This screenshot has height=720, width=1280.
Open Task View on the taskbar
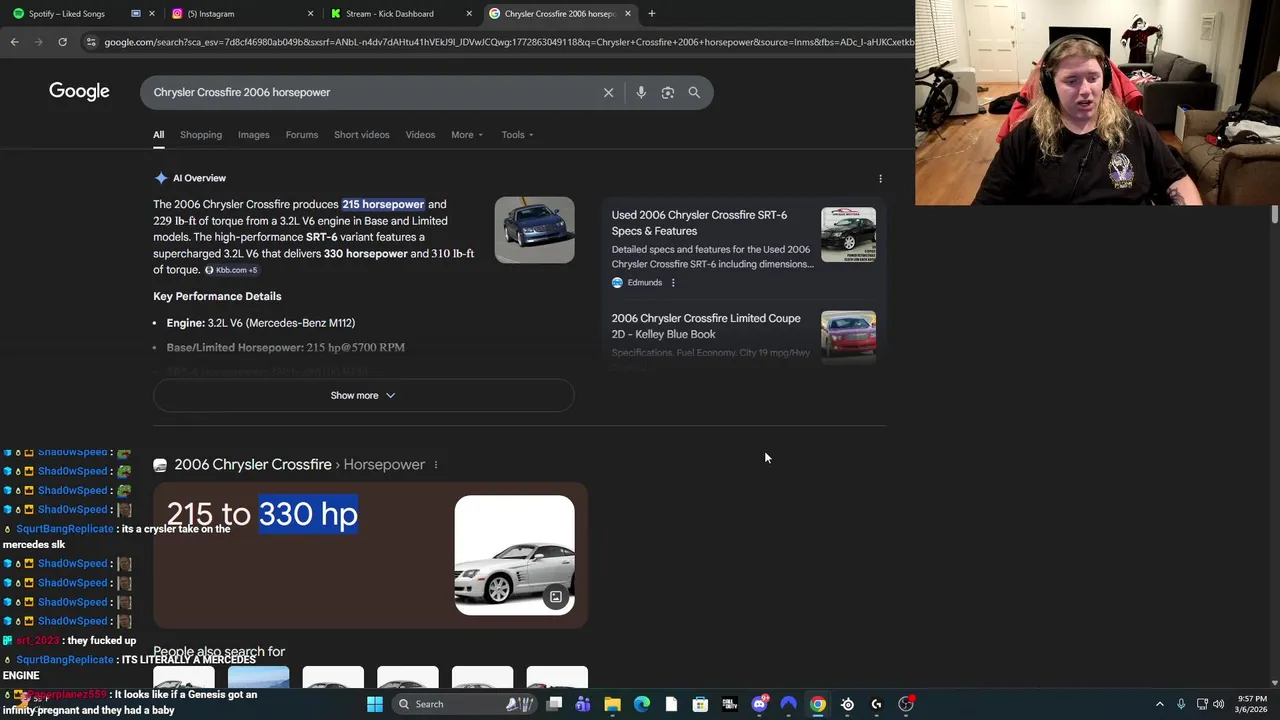pyautogui.click(x=554, y=704)
